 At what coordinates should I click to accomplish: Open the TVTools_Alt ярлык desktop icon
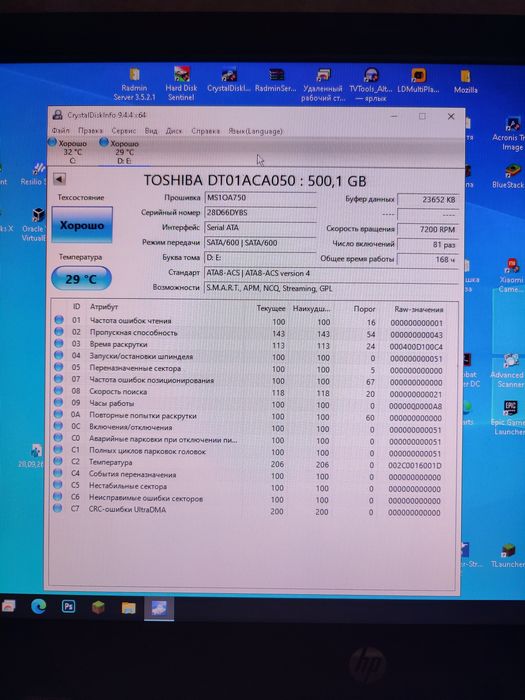pyautogui.click(x=371, y=84)
